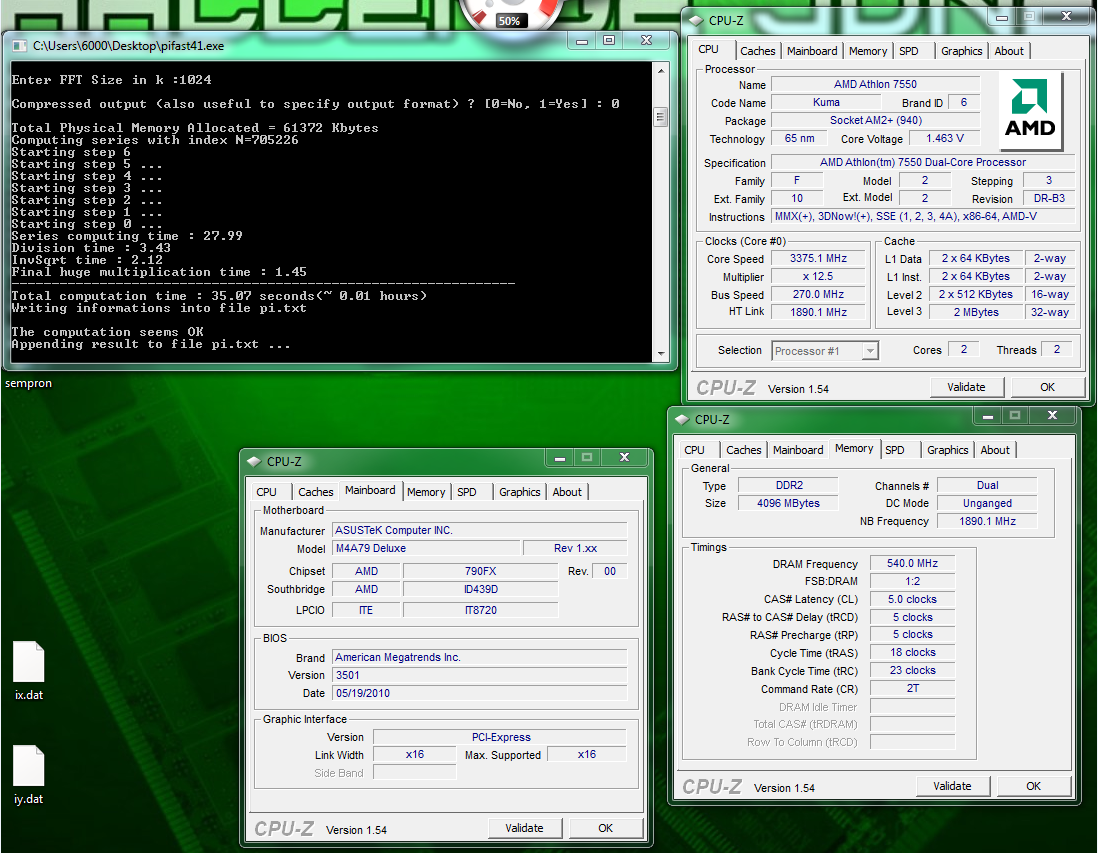The width and height of the screenshot is (1098, 853).
Task: Open Mainboard tab in Memory CPU-Z window
Action: pos(798,450)
